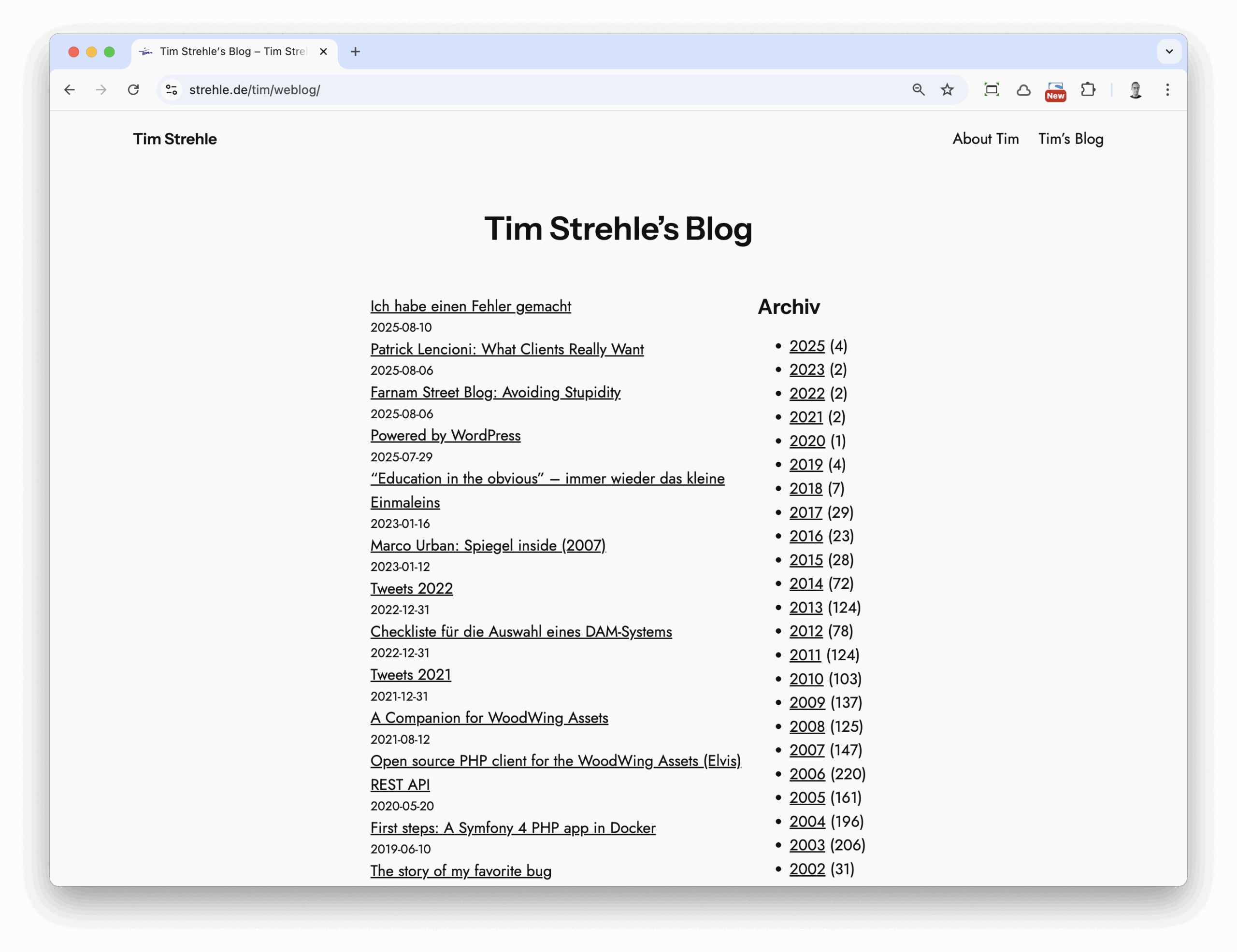Open the 2020 archive link
This screenshot has height=952, width=1237.
tap(807, 441)
